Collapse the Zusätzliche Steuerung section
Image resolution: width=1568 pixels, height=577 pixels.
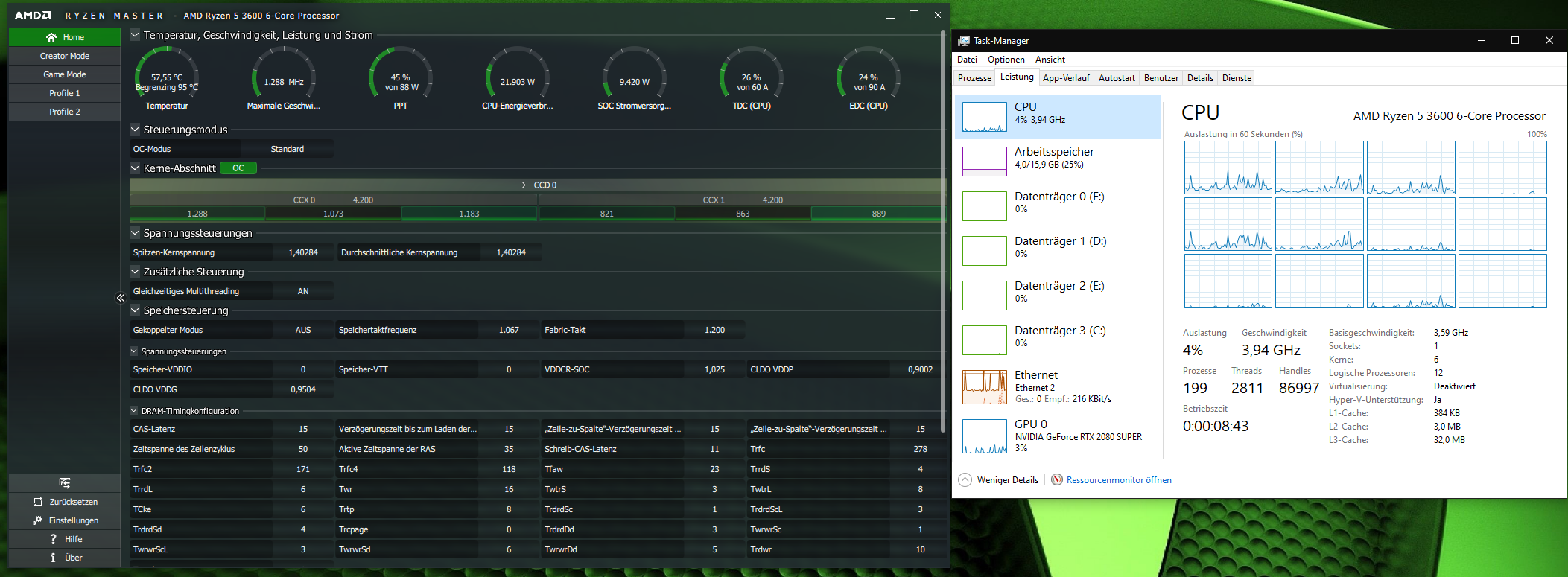(x=135, y=272)
